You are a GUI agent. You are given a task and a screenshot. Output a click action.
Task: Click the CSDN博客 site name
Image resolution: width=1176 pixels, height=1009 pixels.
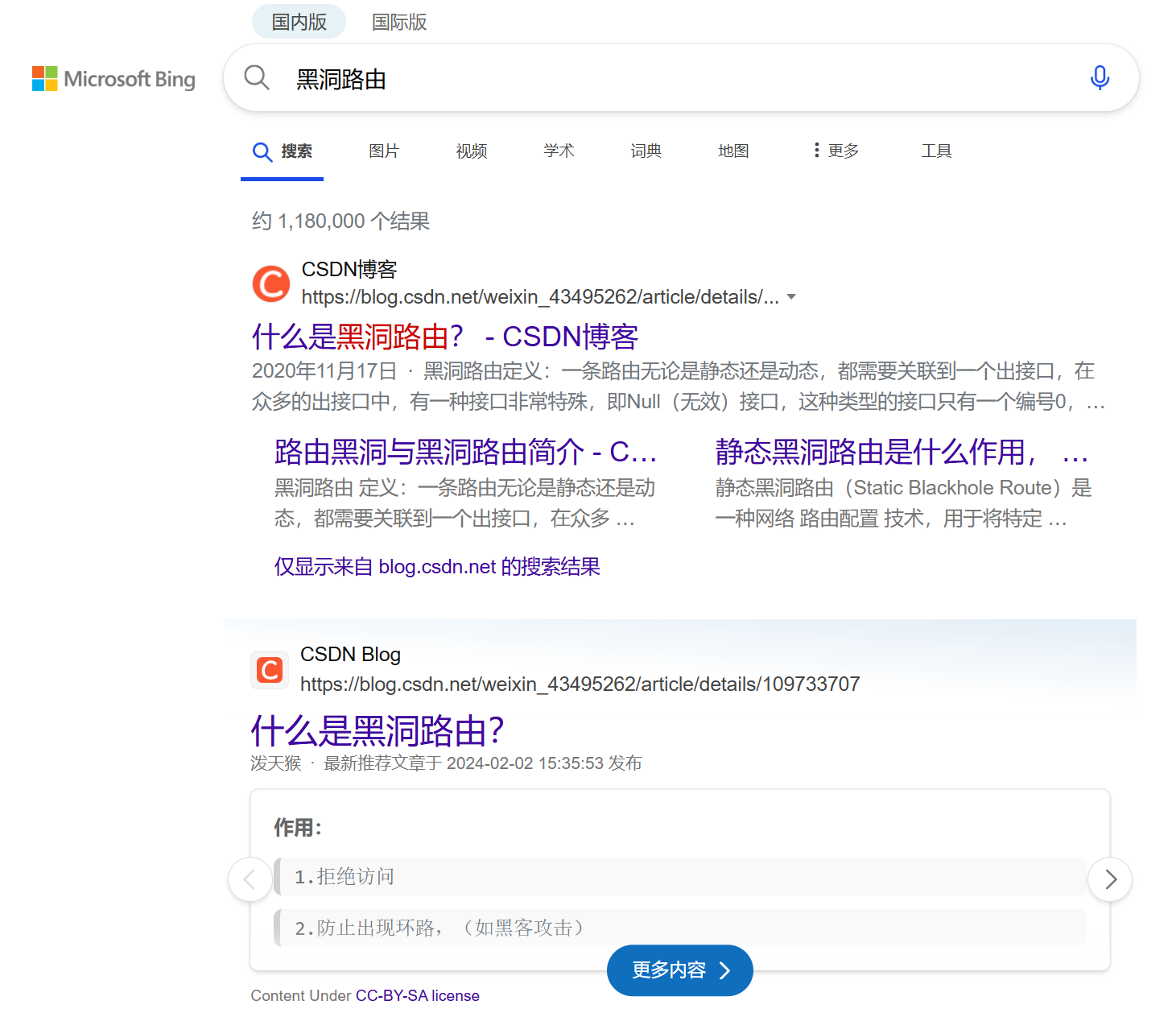coord(349,269)
